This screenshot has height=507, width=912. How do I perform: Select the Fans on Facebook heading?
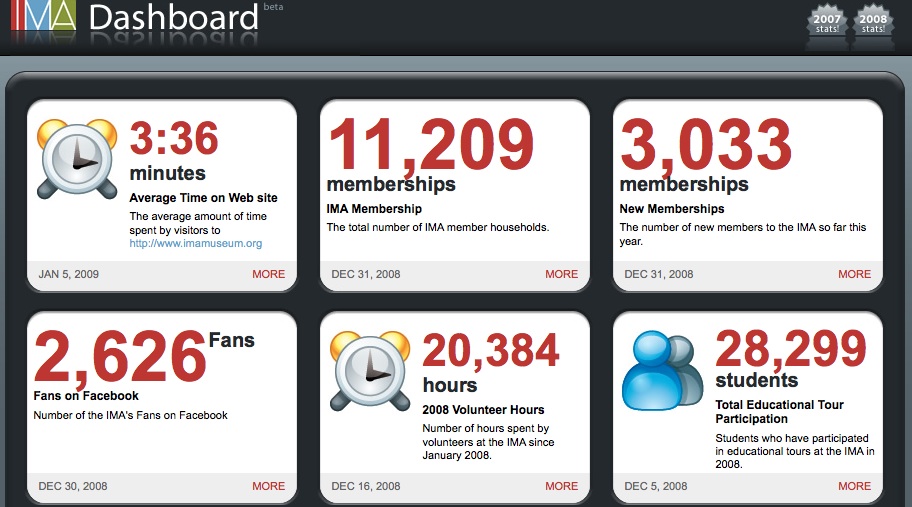click(x=86, y=396)
